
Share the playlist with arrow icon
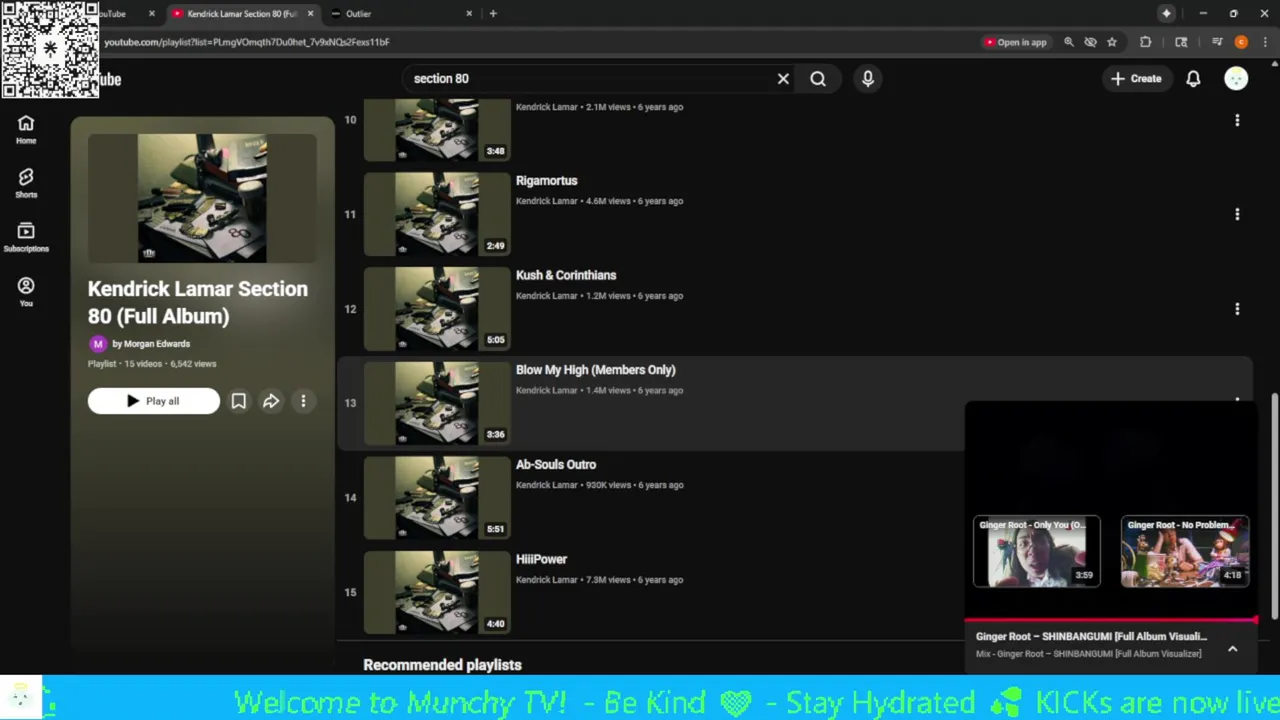271,401
